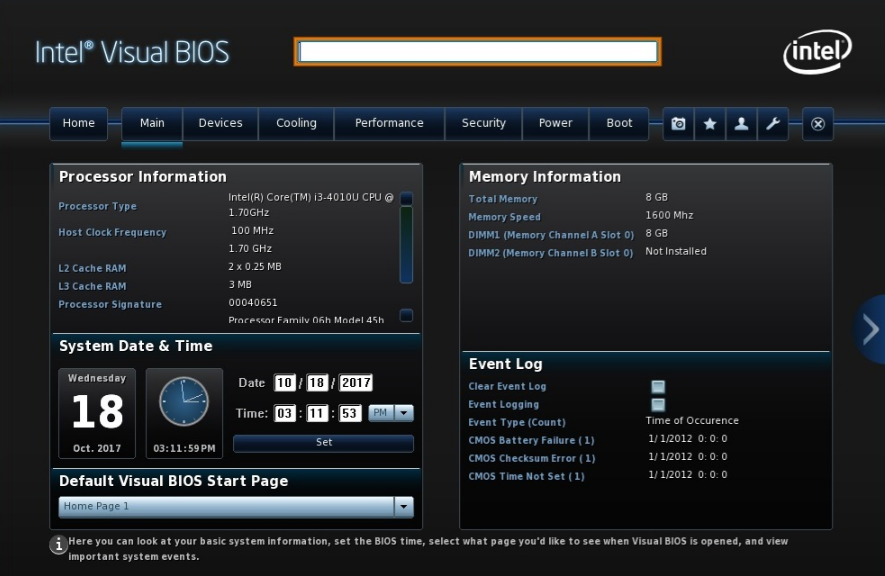Click the Home button
The image size is (885, 576).
[79, 124]
